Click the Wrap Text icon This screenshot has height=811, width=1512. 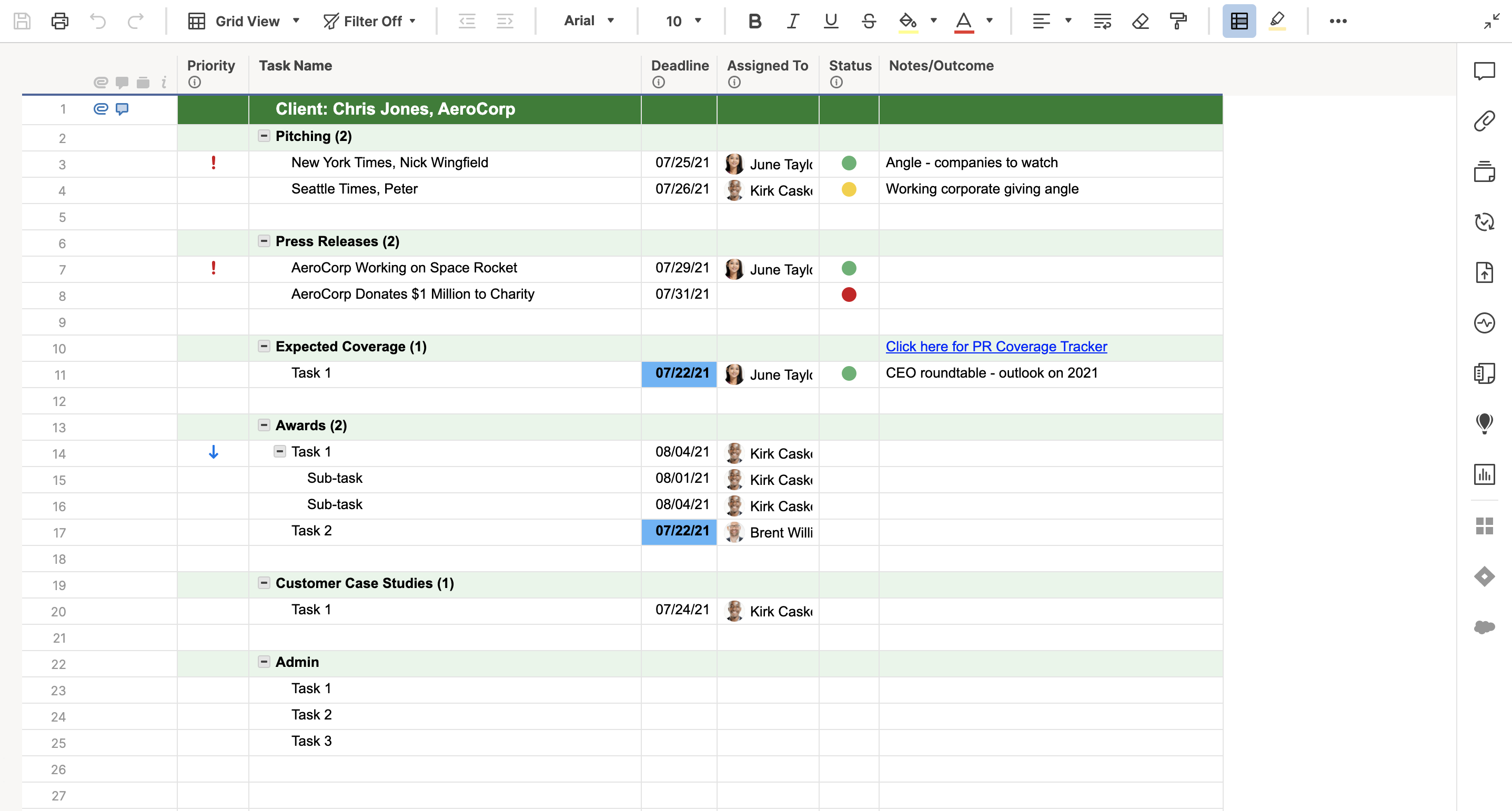(x=1102, y=21)
